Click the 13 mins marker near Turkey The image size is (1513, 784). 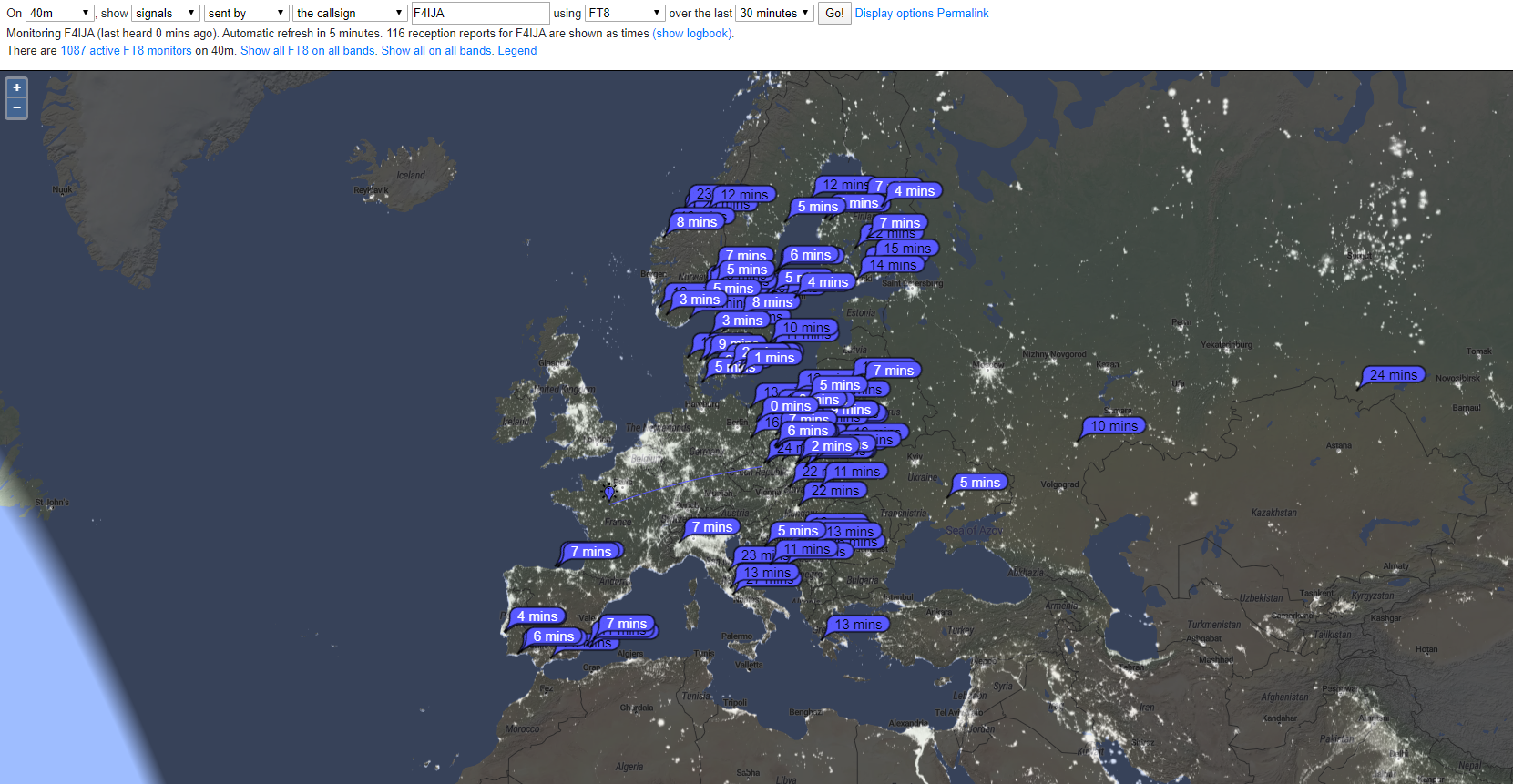857,625
